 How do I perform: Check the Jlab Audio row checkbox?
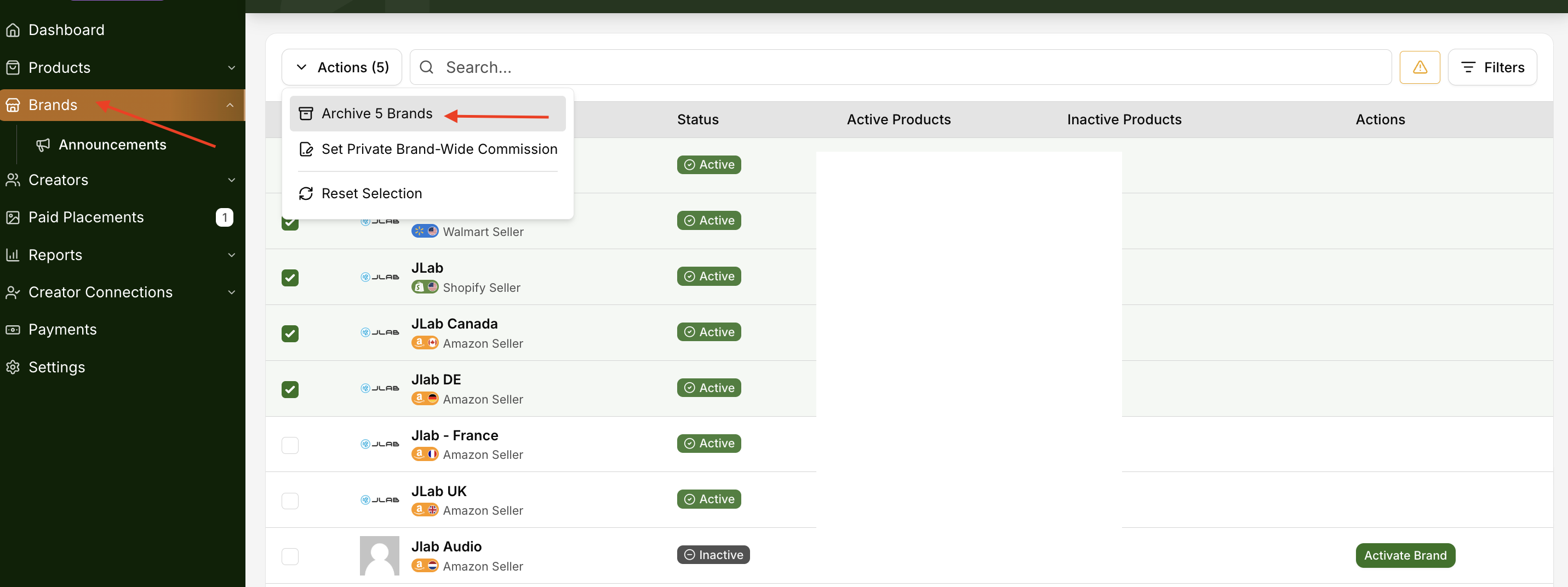click(x=290, y=556)
